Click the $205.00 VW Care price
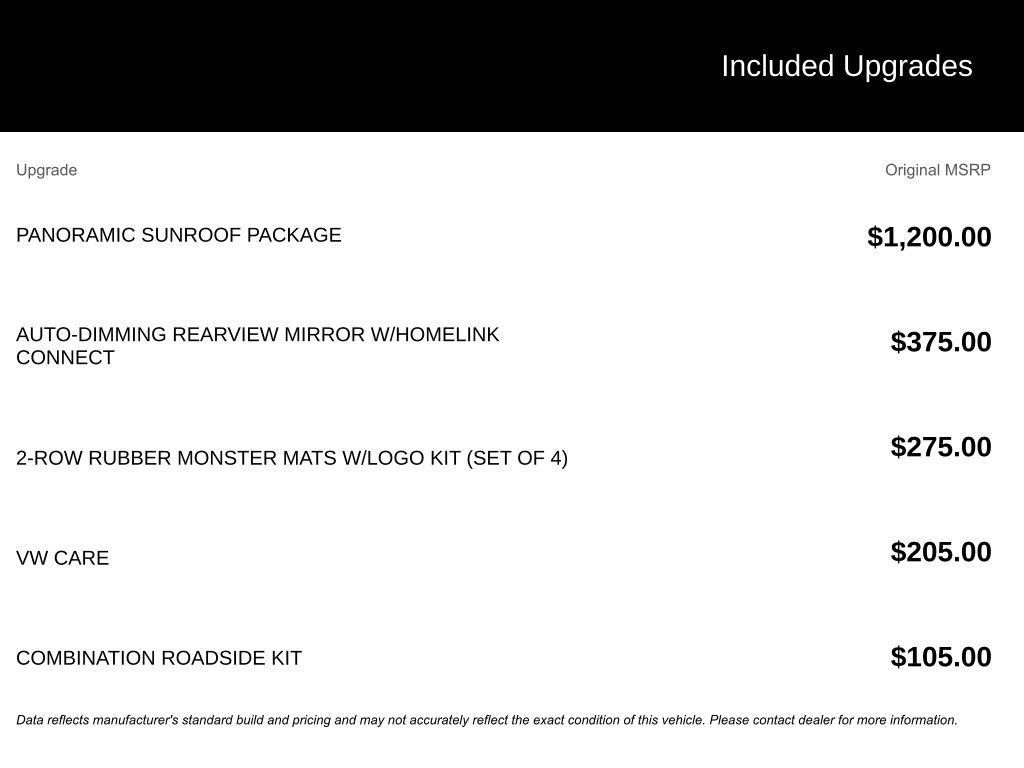The height and width of the screenshot is (768, 1024). pyautogui.click(x=940, y=552)
